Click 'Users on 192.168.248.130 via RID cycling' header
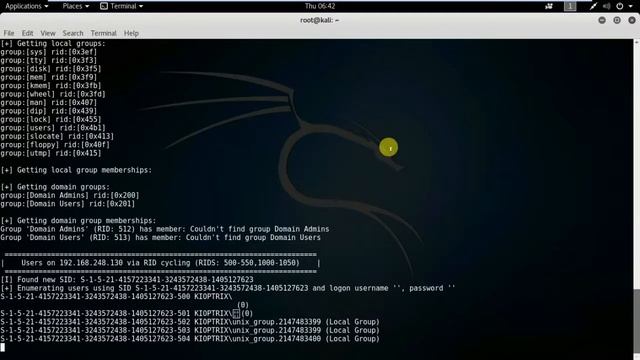The width and height of the screenshot is (640, 360). [x=160, y=263]
